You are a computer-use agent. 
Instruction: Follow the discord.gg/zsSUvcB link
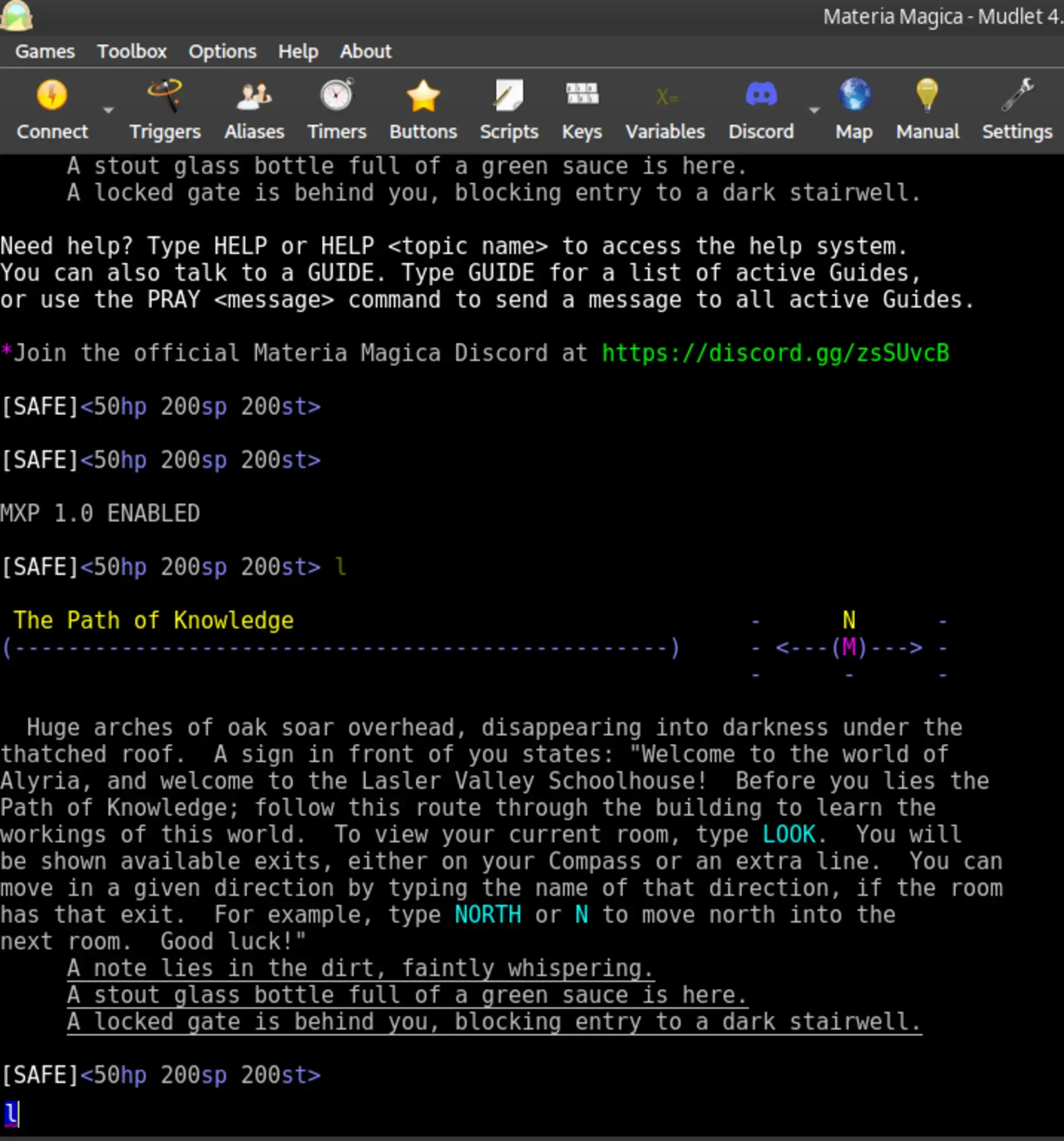[776, 353]
